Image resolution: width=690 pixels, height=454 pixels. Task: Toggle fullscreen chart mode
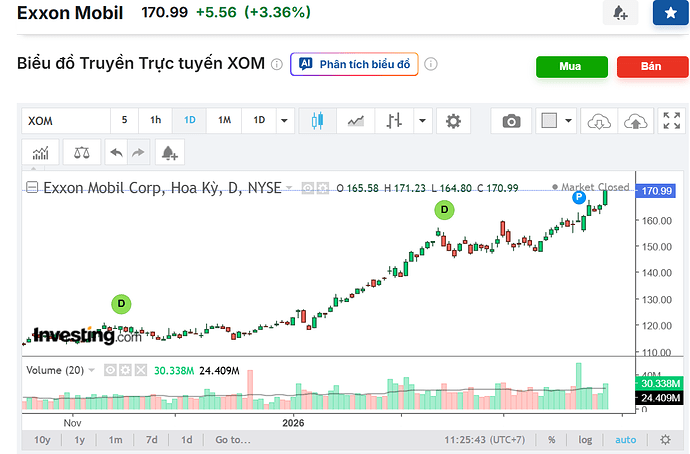(x=672, y=121)
